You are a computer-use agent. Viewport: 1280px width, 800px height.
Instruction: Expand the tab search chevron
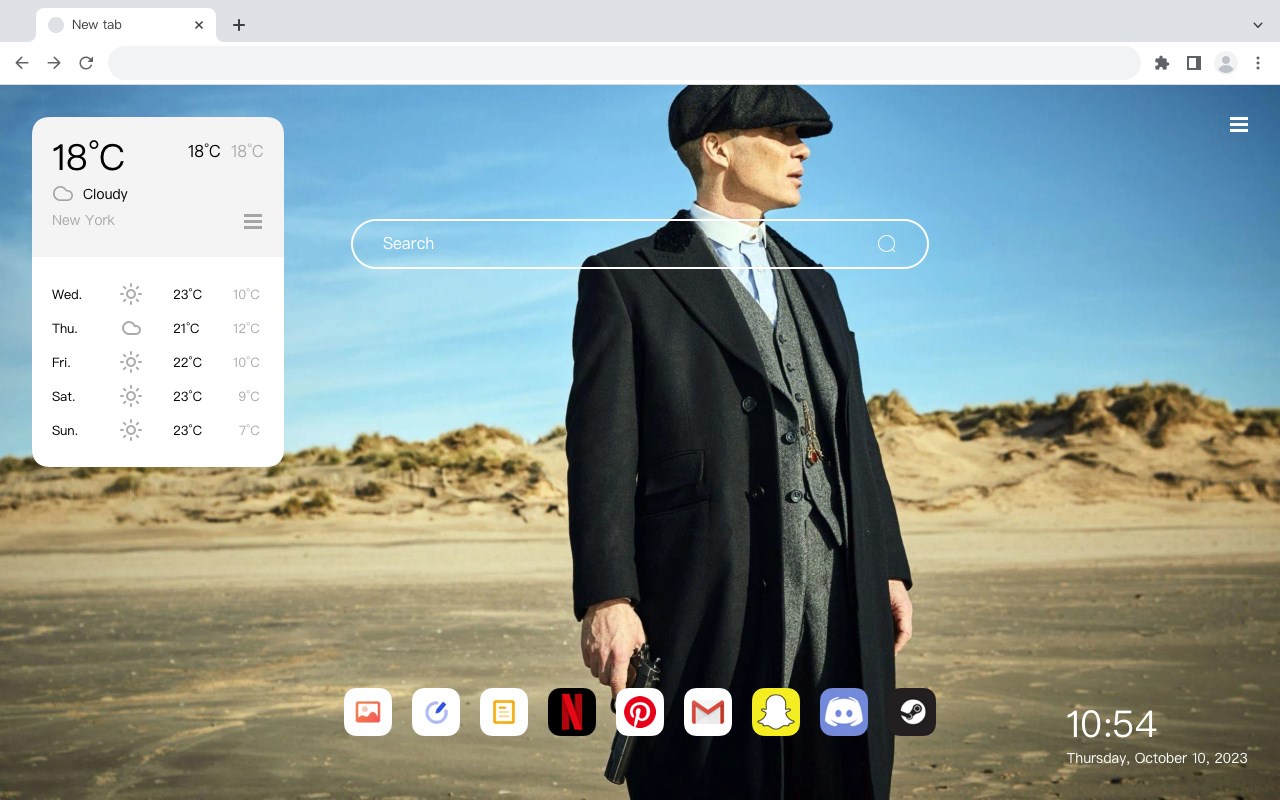pos(1258,25)
